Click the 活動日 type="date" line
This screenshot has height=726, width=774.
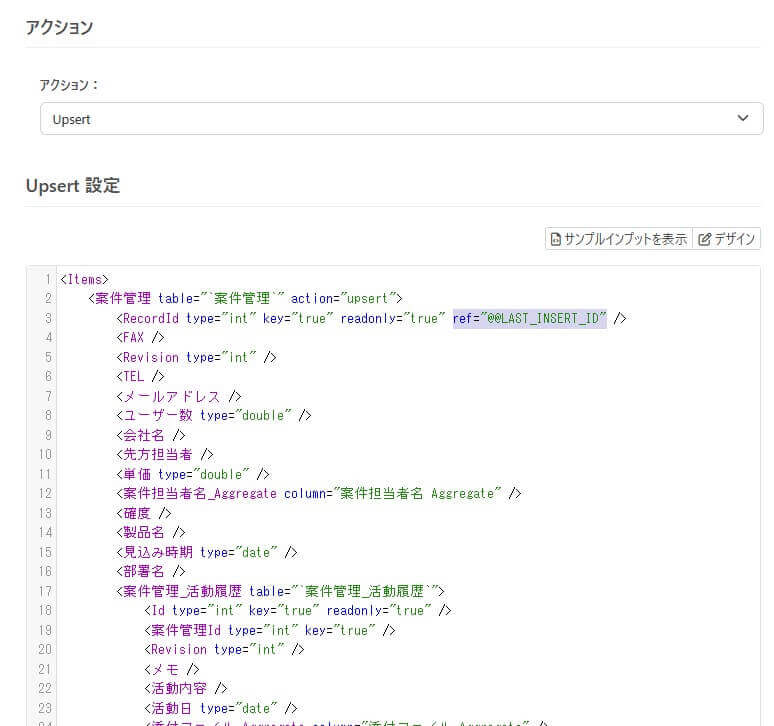click(x=221, y=708)
